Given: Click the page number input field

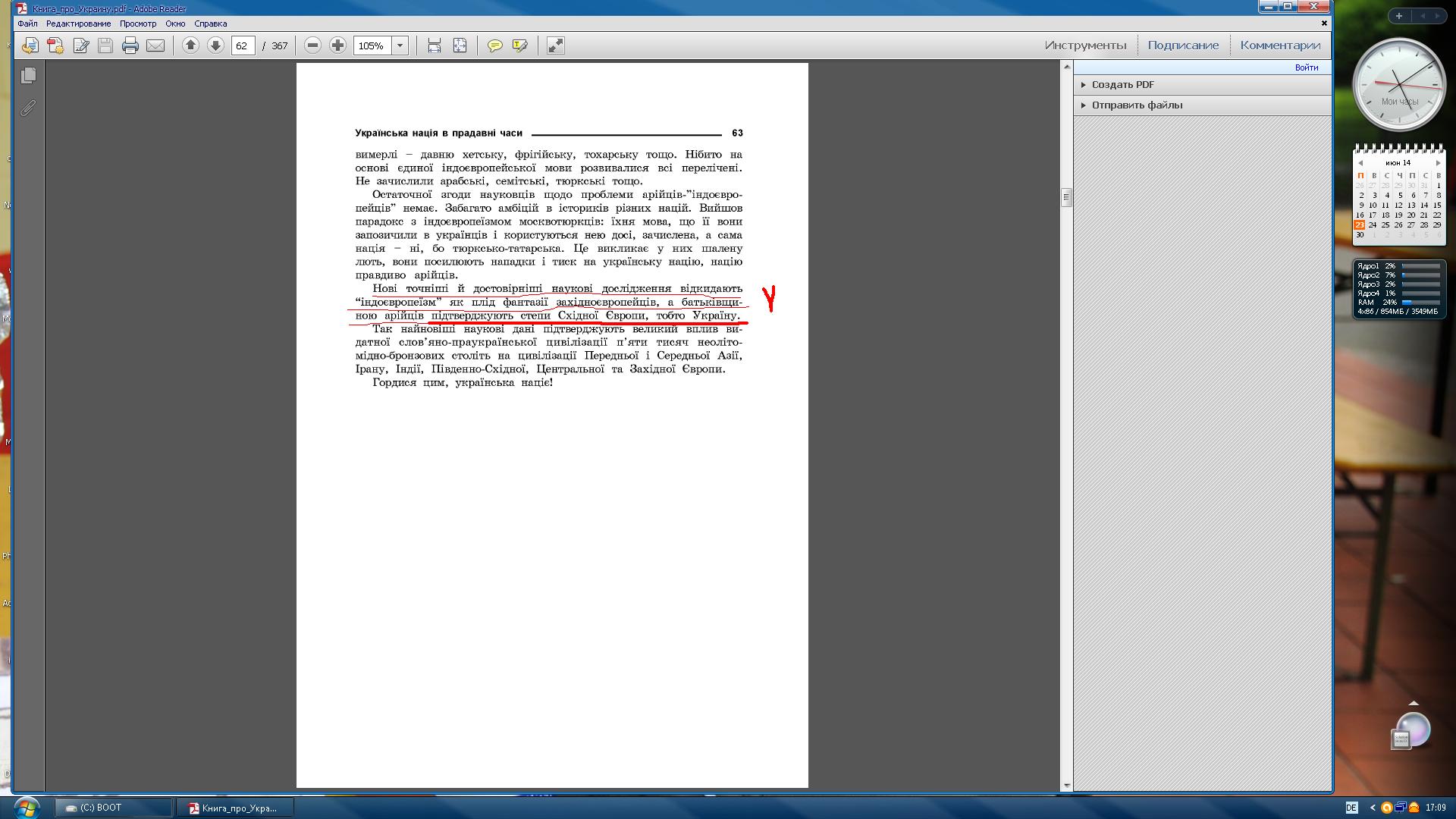Looking at the screenshot, I should point(243,45).
